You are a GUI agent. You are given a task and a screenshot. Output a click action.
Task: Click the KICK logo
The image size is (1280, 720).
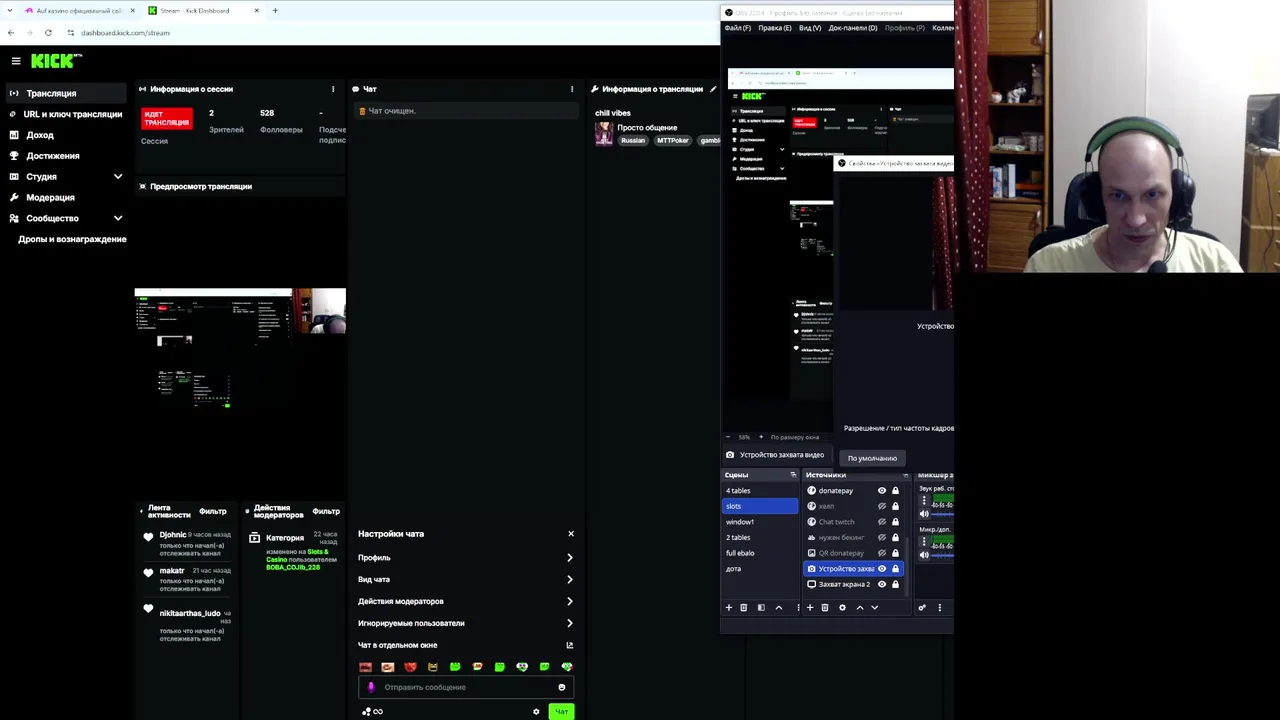pos(54,61)
